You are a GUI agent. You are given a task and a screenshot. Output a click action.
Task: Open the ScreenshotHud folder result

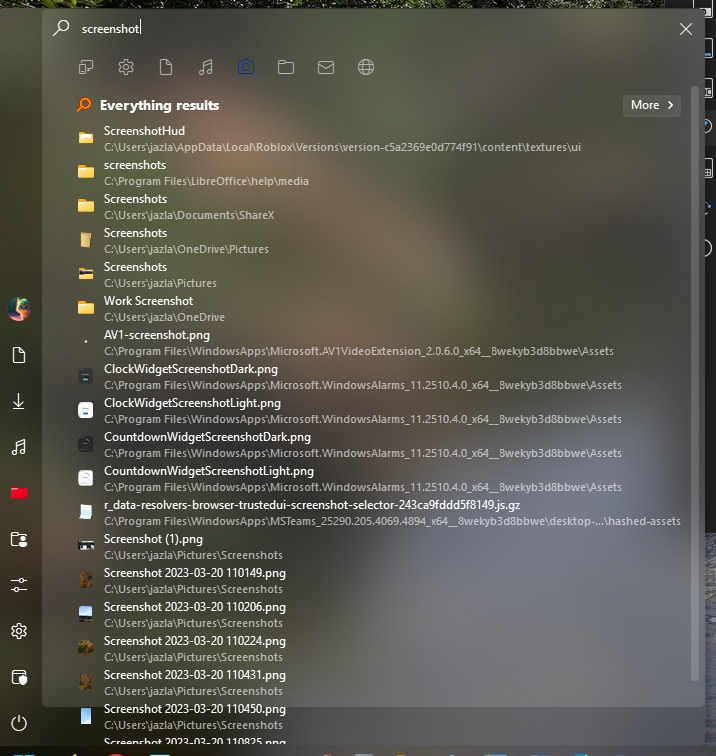(x=144, y=131)
